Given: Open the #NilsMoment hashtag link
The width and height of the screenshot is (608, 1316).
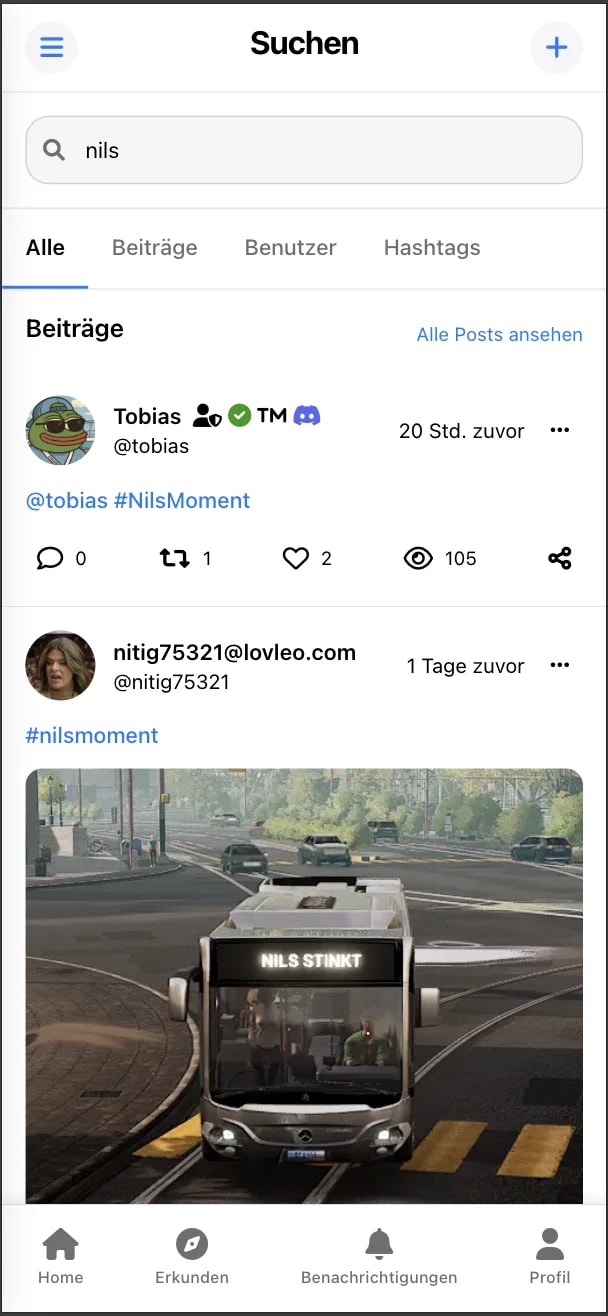Looking at the screenshot, I should [182, 500].
